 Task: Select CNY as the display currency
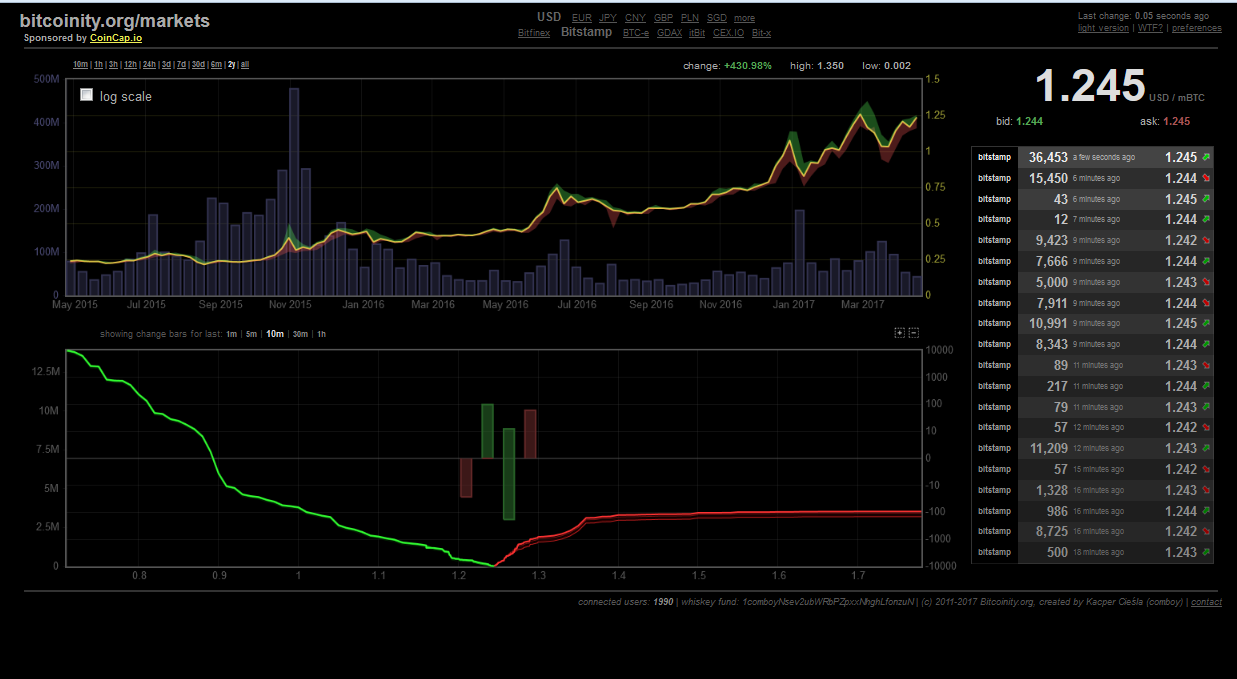pyautogui.click(x=635, y=17)
